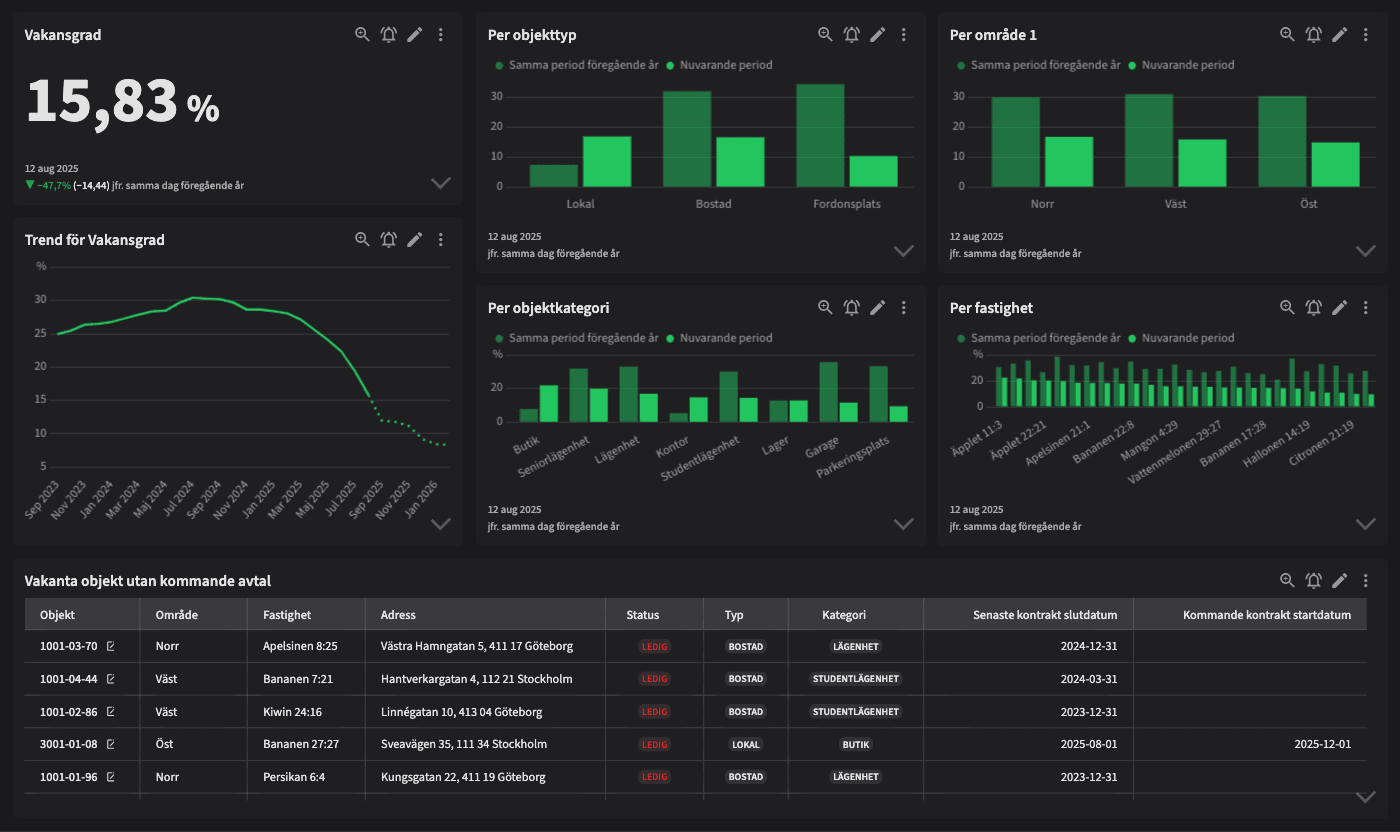Image resolution: width=1400 pixels, height=832 pixels.
Task: Sort table by Senaste kontrakt slutdatum
Action: point(1045,615)
